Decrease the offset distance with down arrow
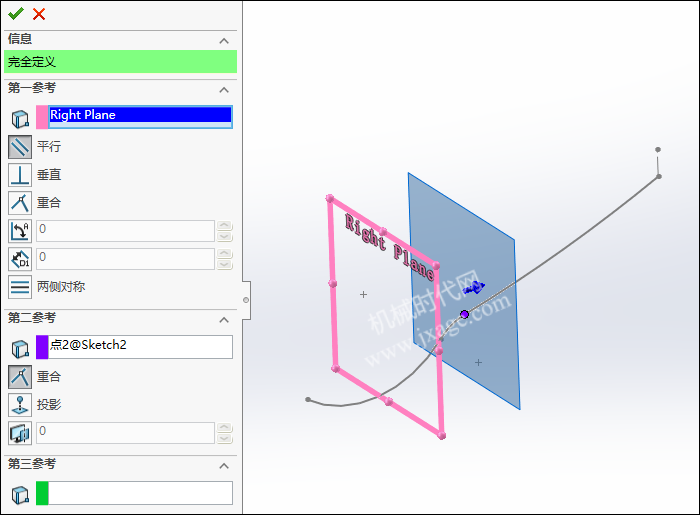Image resolution: width=700 pixels, height=515 pixels. [x=225, y=265]
